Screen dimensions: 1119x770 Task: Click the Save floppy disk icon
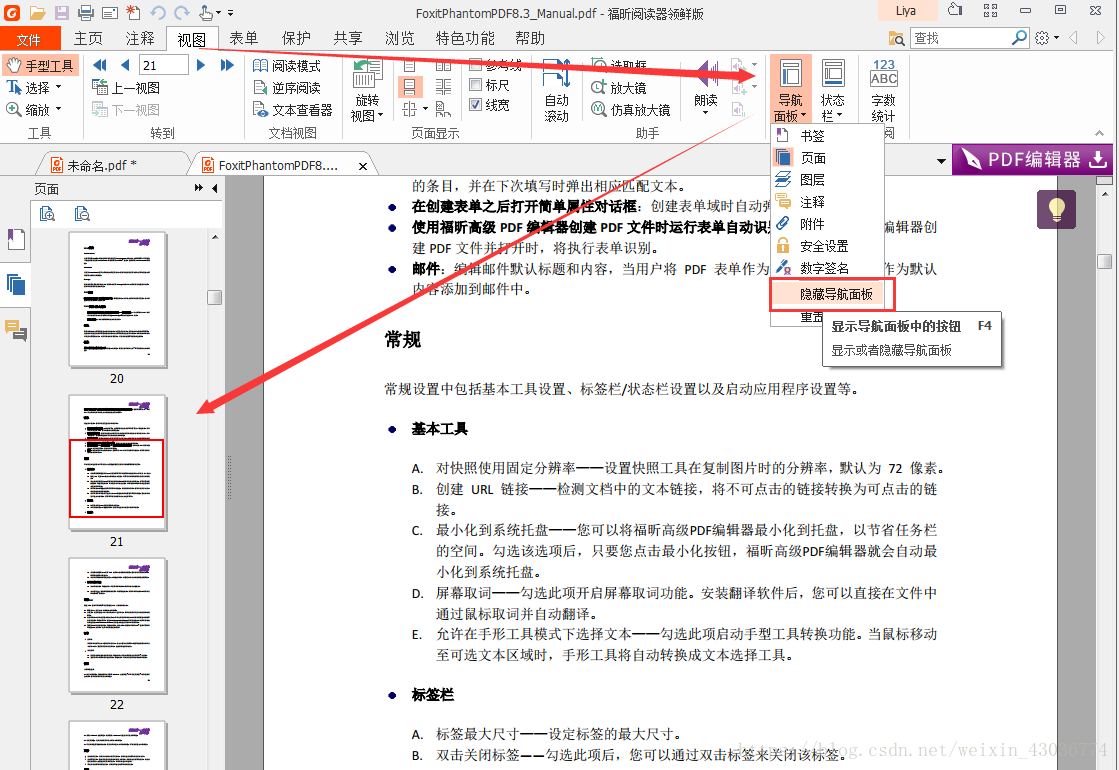tap(61, 12)
